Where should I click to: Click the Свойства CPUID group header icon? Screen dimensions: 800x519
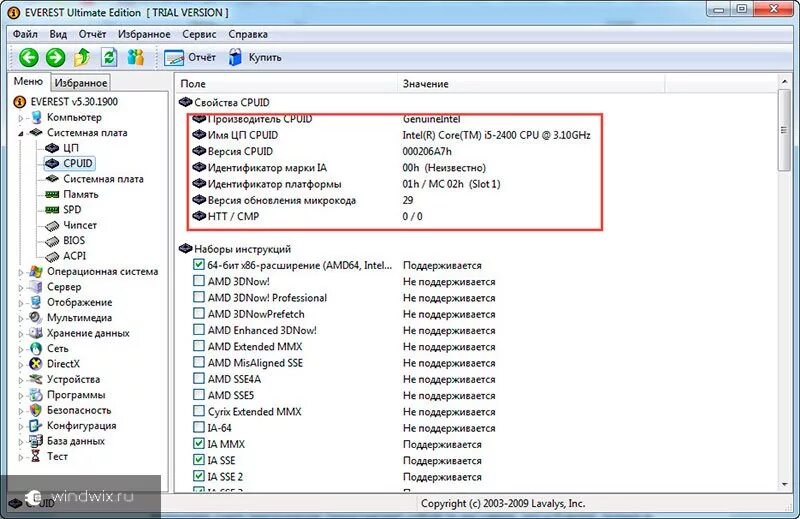pos(185,103)
